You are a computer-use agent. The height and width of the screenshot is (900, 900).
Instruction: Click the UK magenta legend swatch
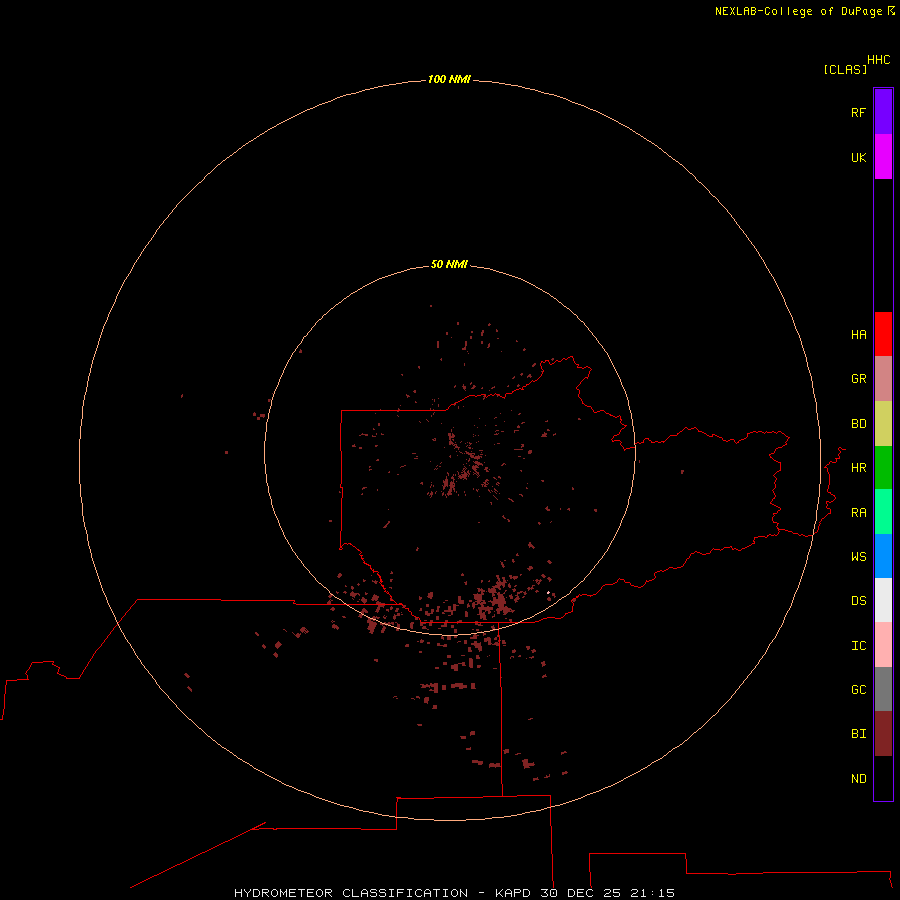tap(883, 157)
